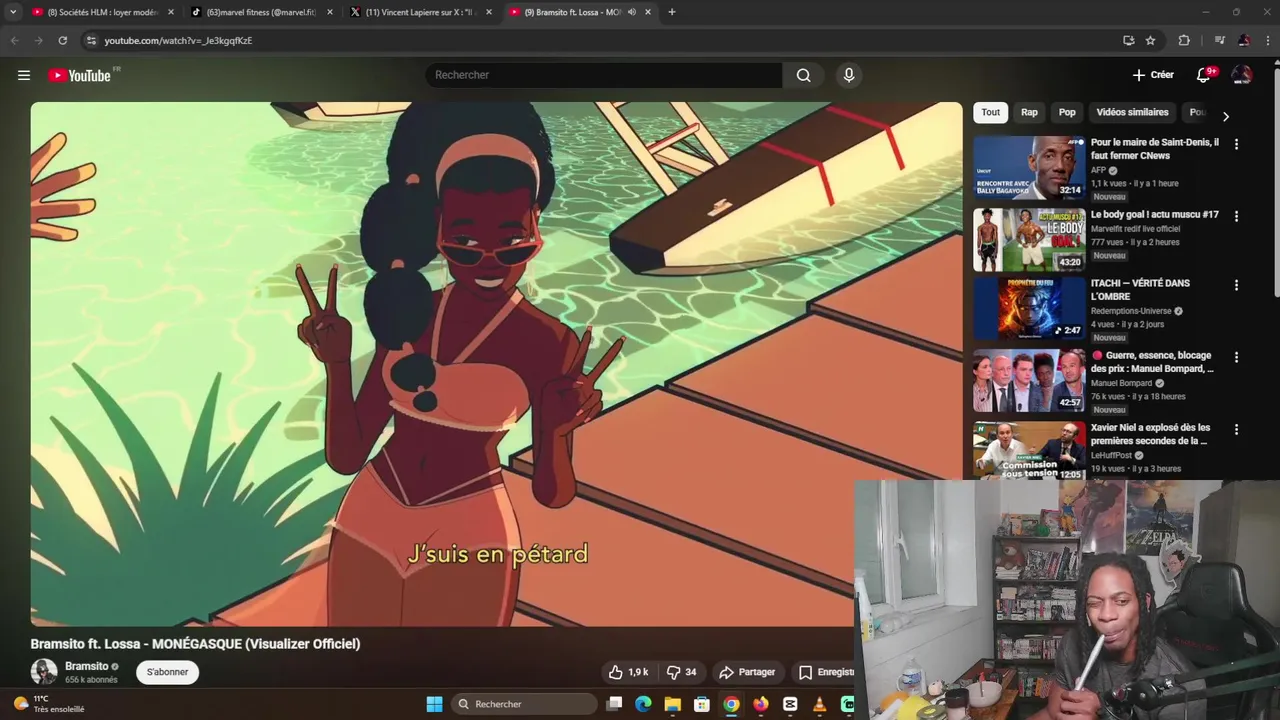
Task: Open the YouTube hamburger guide menu
Action: click(24, 75)
